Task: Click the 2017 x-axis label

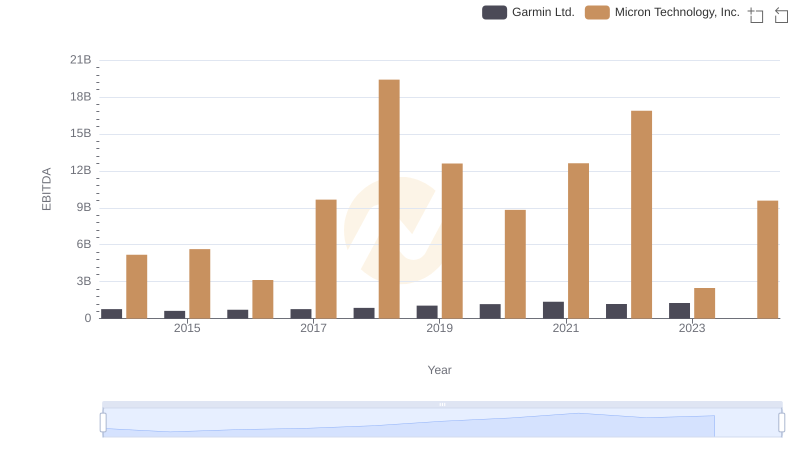Action: pos(313,328)
